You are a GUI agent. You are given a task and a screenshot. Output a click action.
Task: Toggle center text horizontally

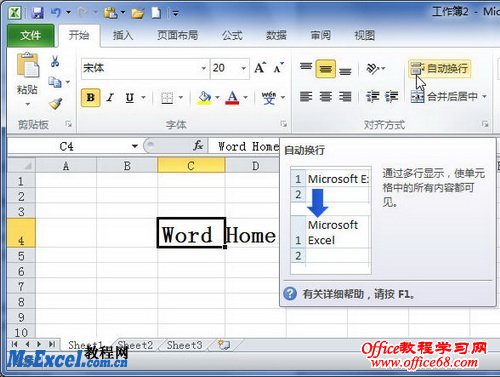pyautogui.click(x=325, y=97)
